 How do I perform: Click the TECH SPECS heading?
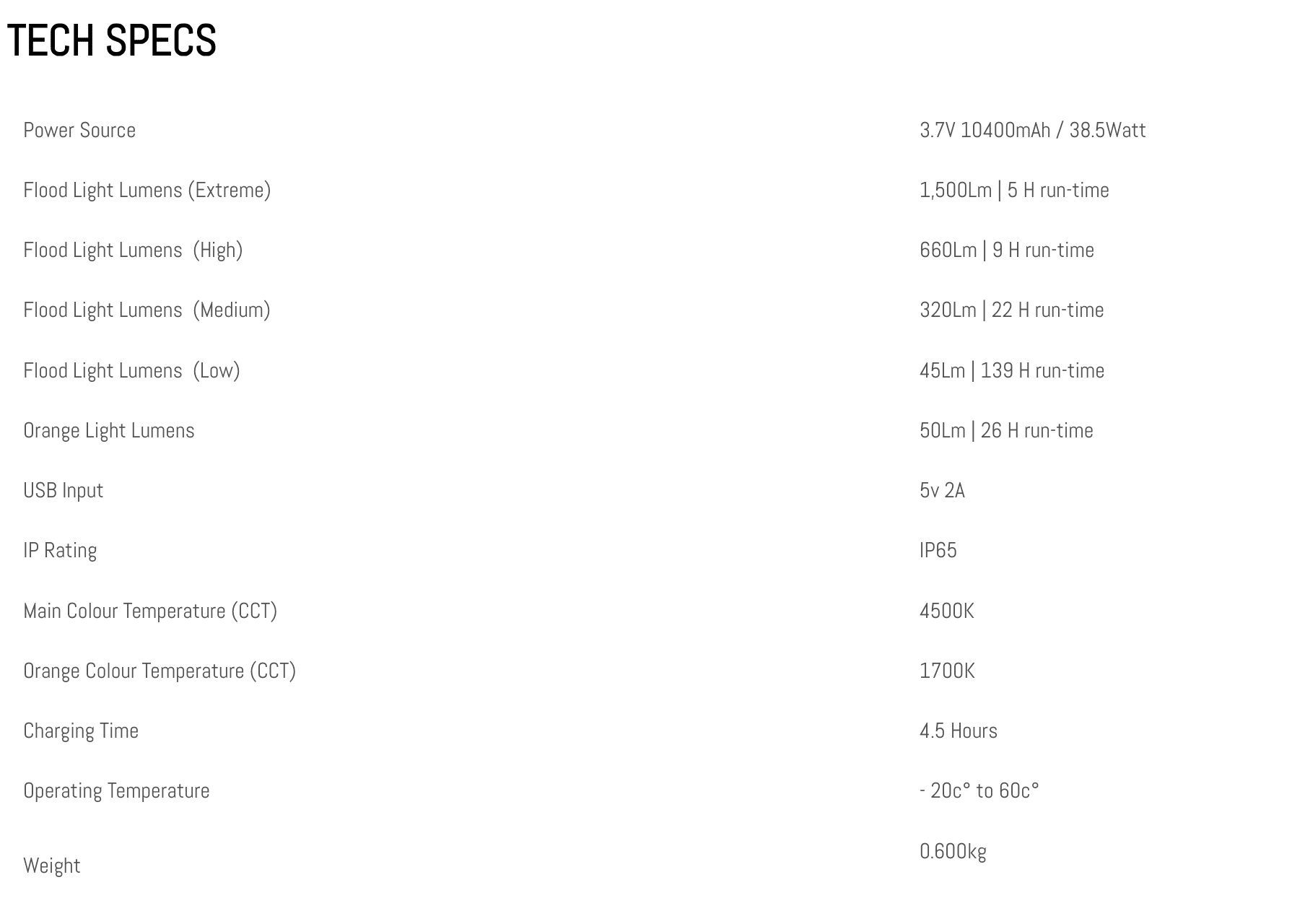112,40
